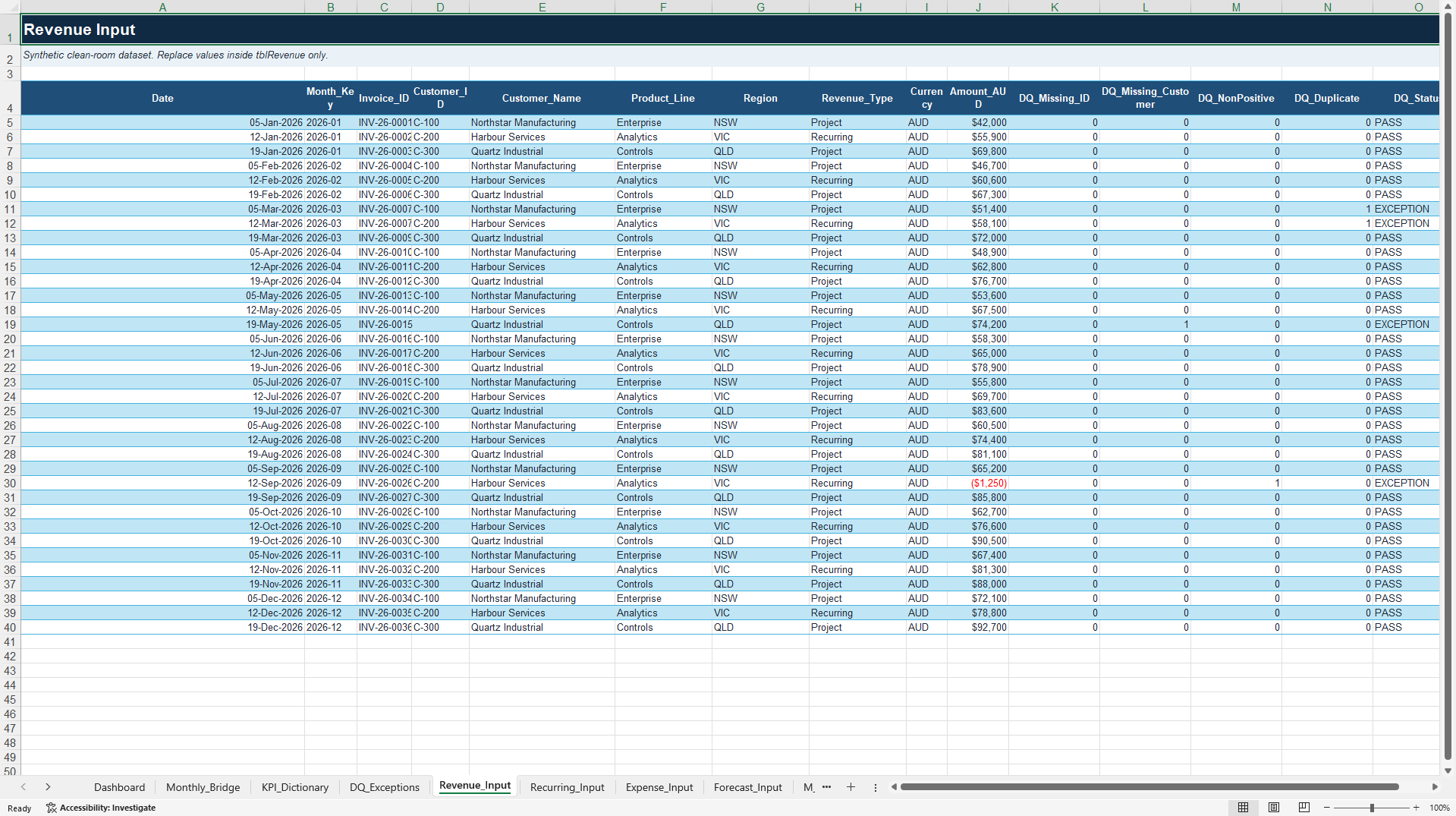This screenshot has height=816, width=1456.
Task: Switch to the Forecast_Input sheet tab
Action: click(x=747, y=787)
